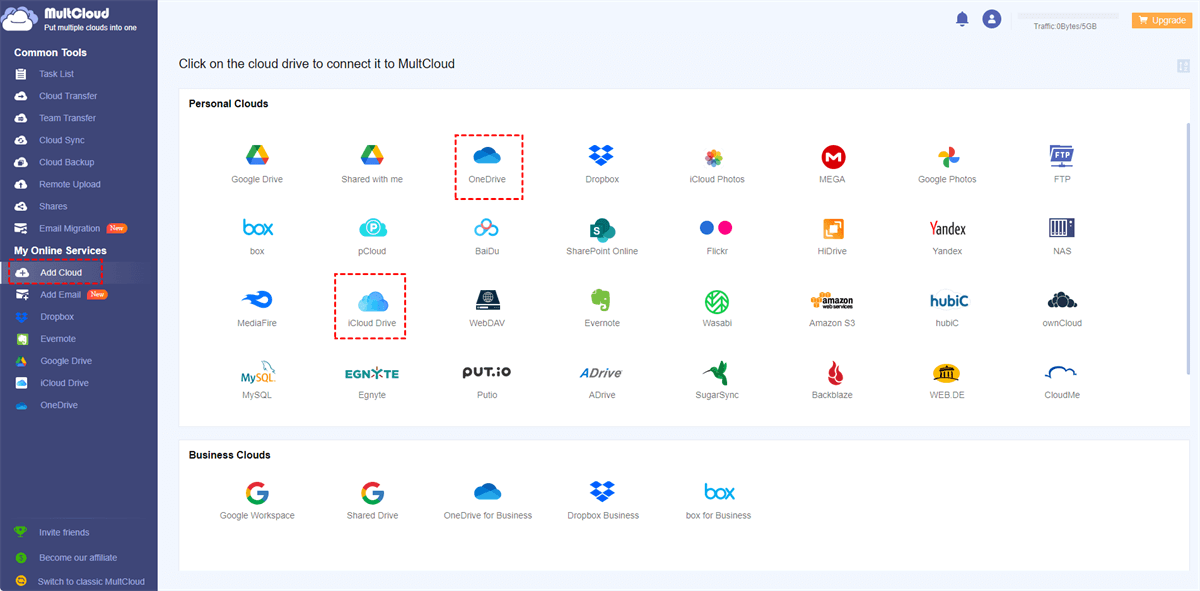Click Become our affiliate link
This screenshot has height=591, width=1200.
[77, 558]
